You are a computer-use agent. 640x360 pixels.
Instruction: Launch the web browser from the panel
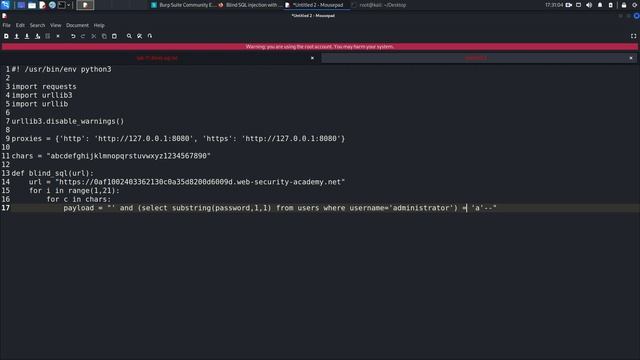click(52, 5)
